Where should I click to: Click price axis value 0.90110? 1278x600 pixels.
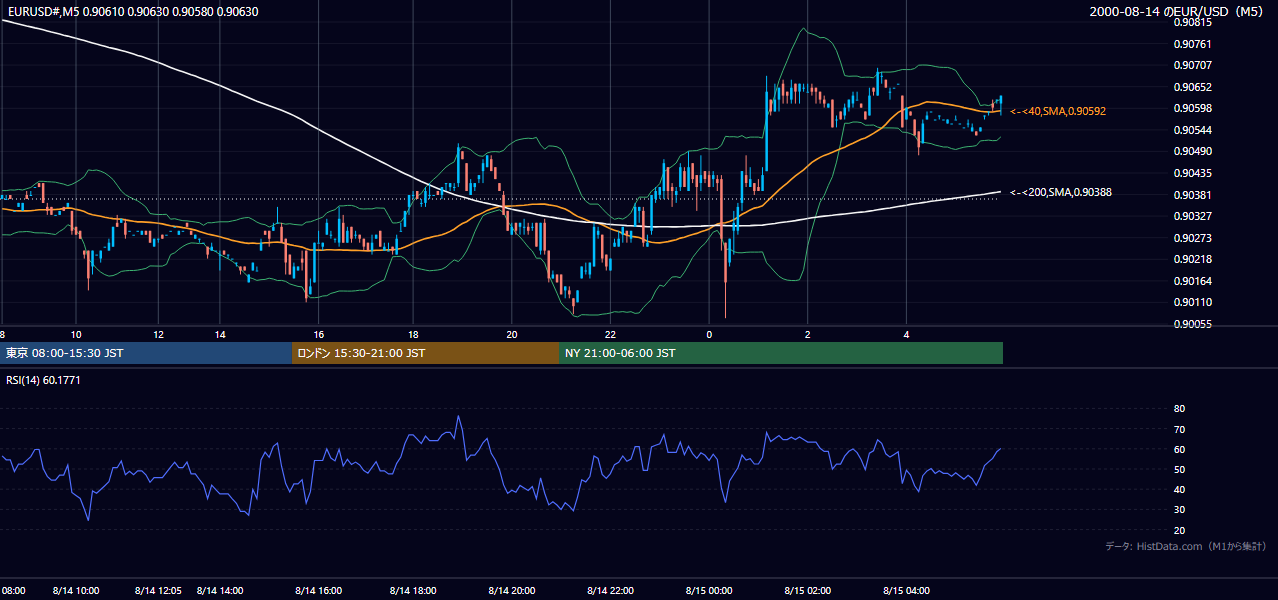tap(1192, 302)
